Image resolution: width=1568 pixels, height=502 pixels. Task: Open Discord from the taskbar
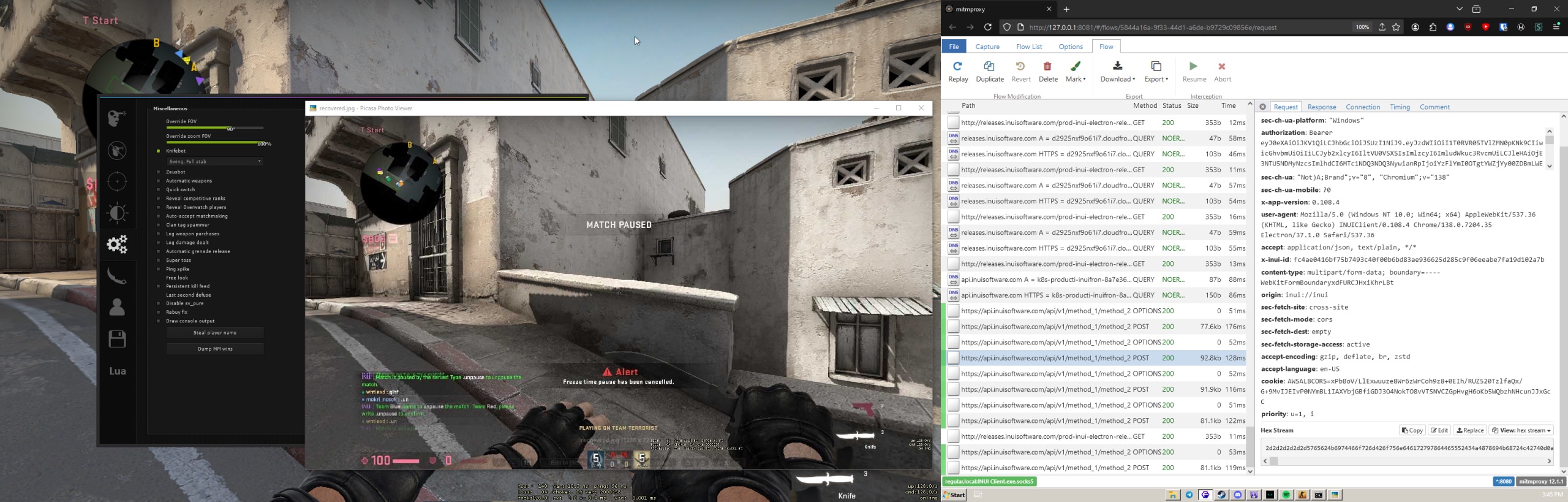tap(1238, 495)
